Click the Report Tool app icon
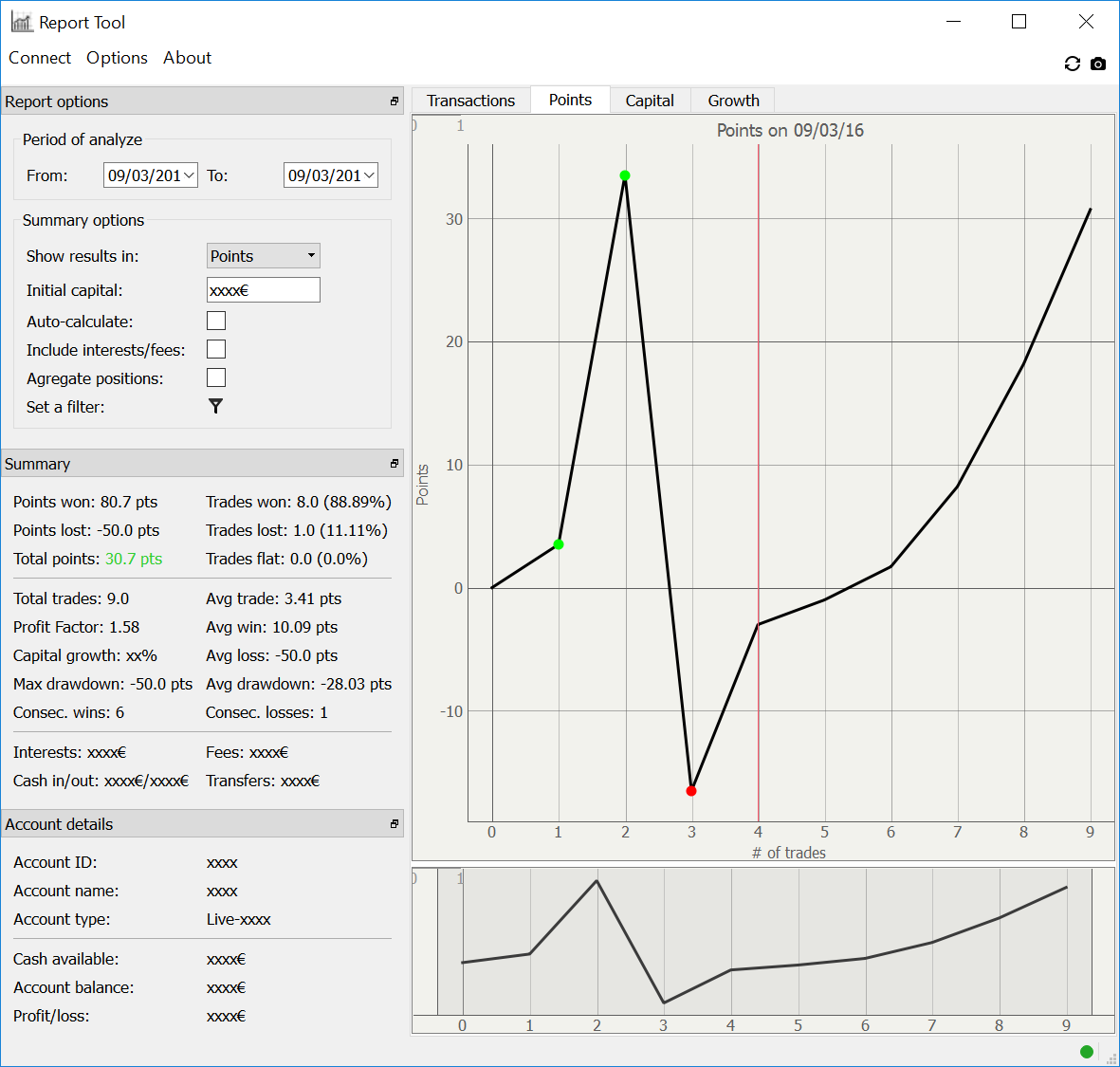Screen dimensions: 1120x1067 click(x=22, y=22)
